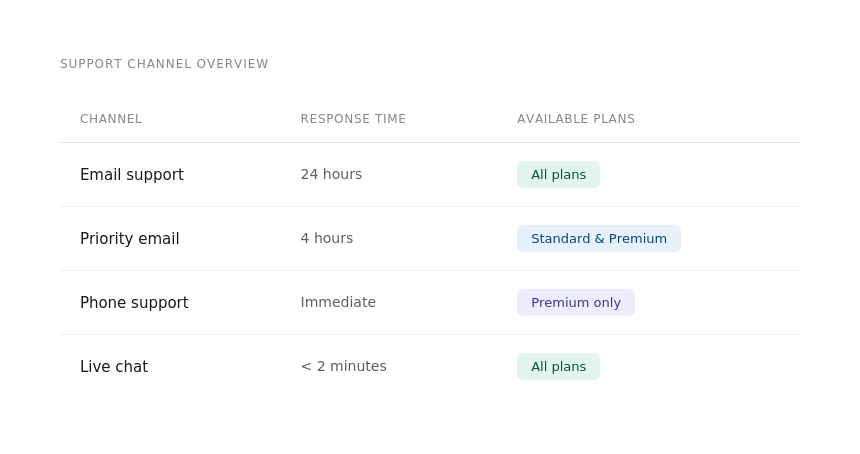Select the Priority email channel name
Screen dimensions: 860x454
(x=130, y=239)
